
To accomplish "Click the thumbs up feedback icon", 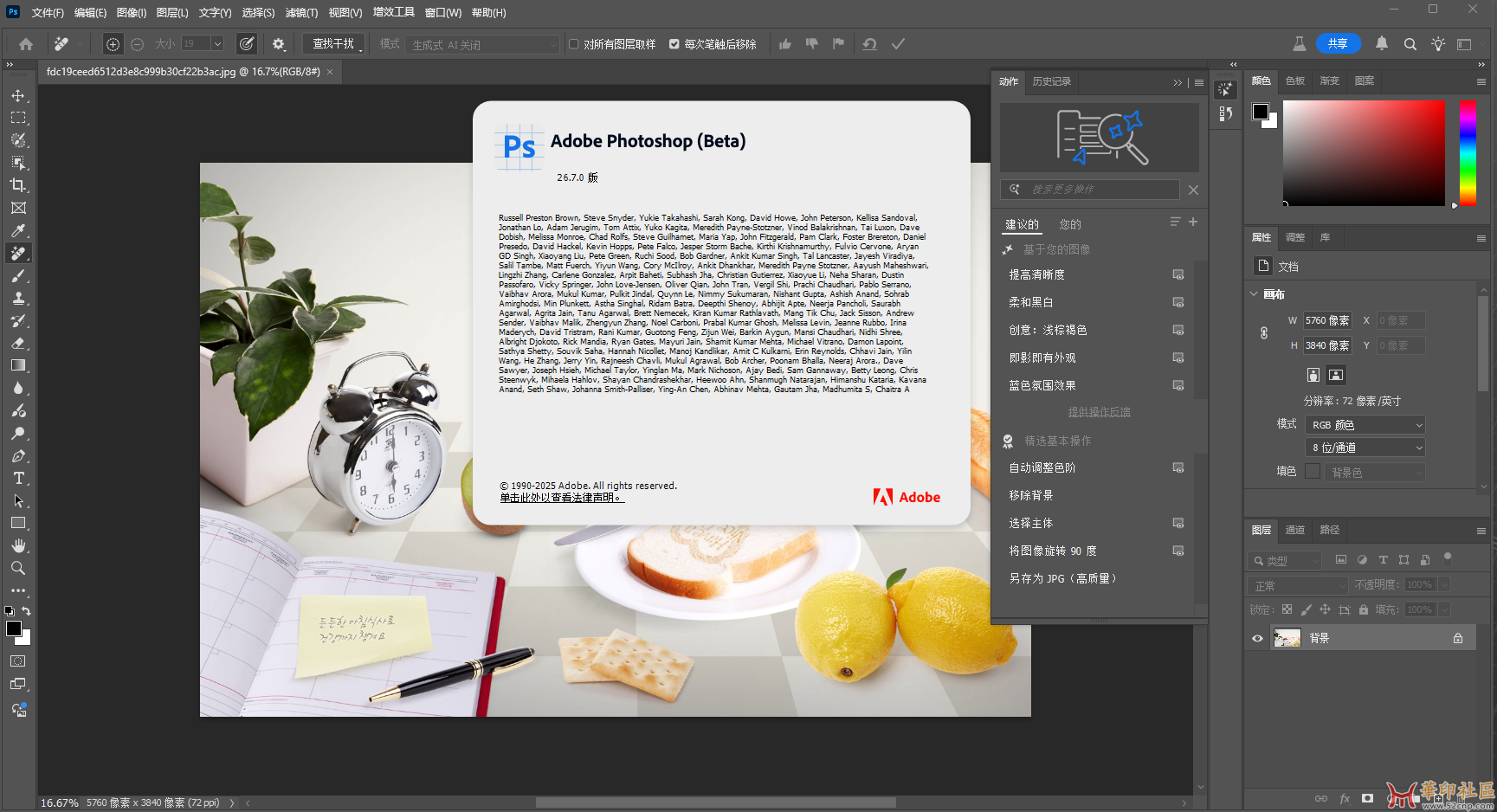I will click(785, 43).
